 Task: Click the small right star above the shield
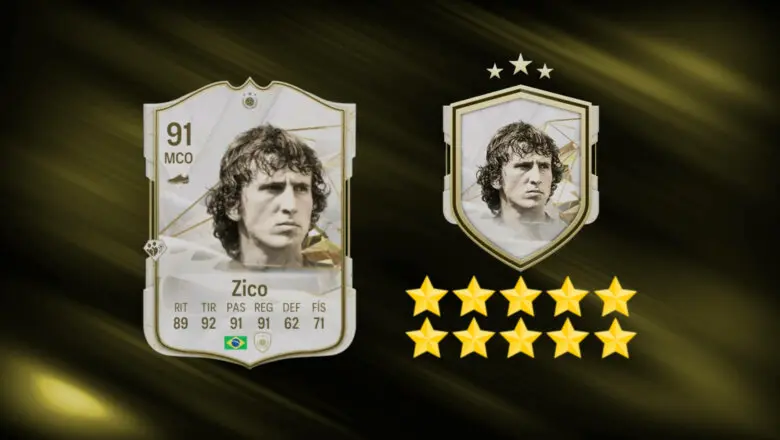tap(545, 71)
